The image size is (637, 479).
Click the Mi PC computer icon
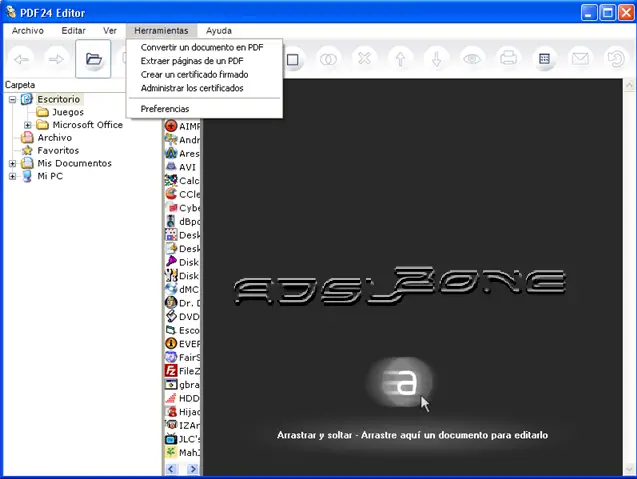coord(27,176)
